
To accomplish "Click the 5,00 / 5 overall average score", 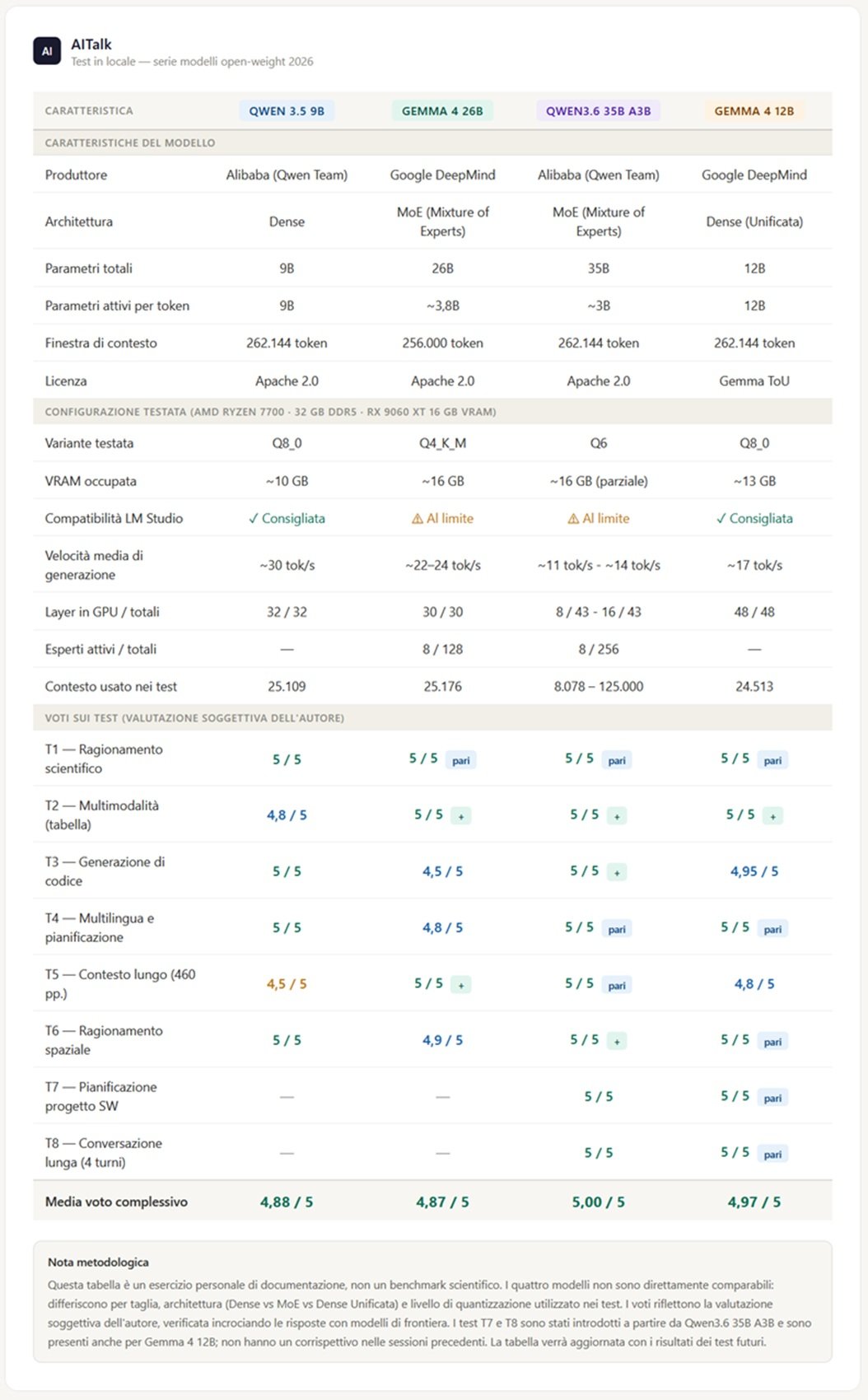I will pyautogui.click(x=598, y=1202).
